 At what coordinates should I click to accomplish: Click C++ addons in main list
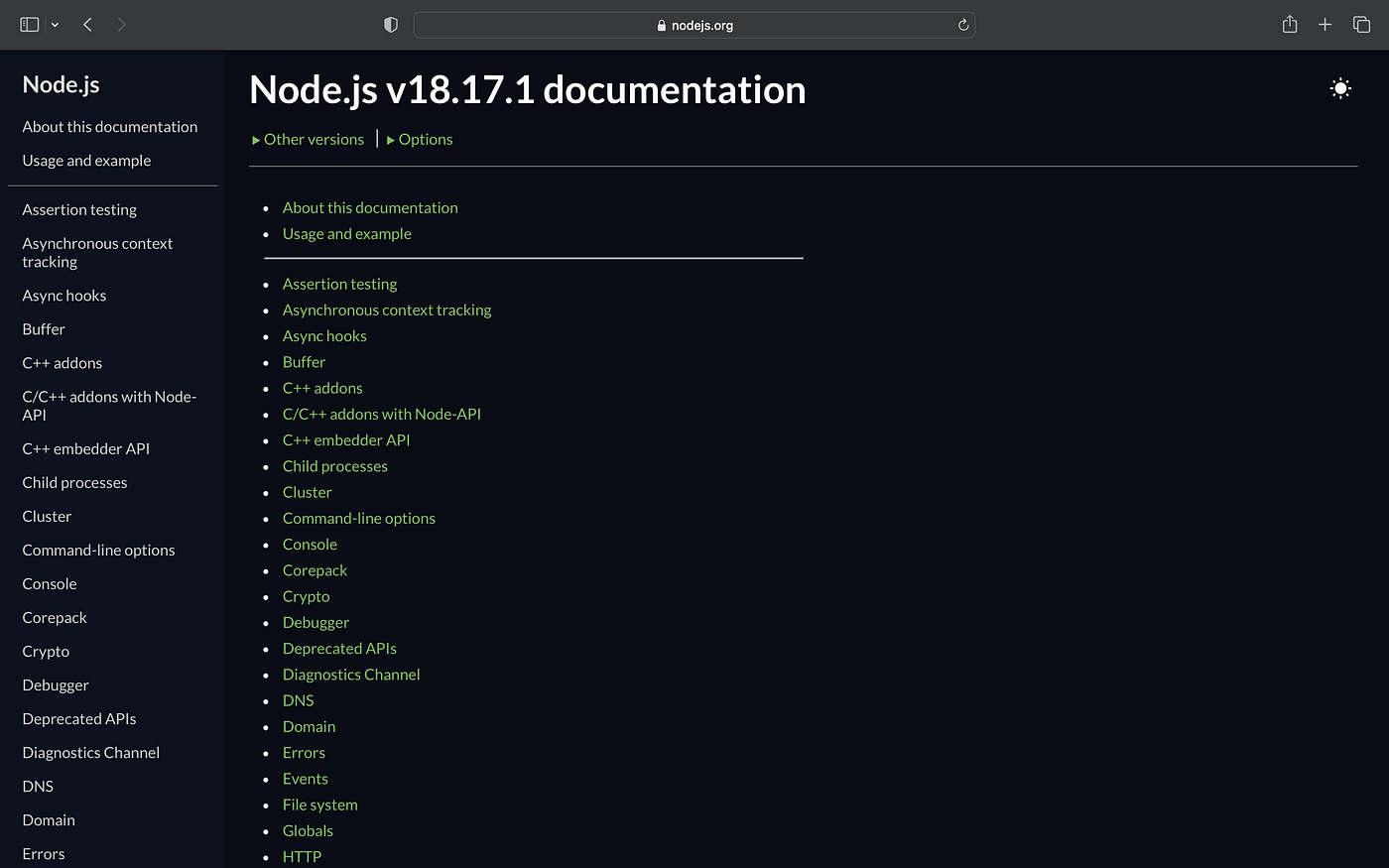click(x=322, y=389)
